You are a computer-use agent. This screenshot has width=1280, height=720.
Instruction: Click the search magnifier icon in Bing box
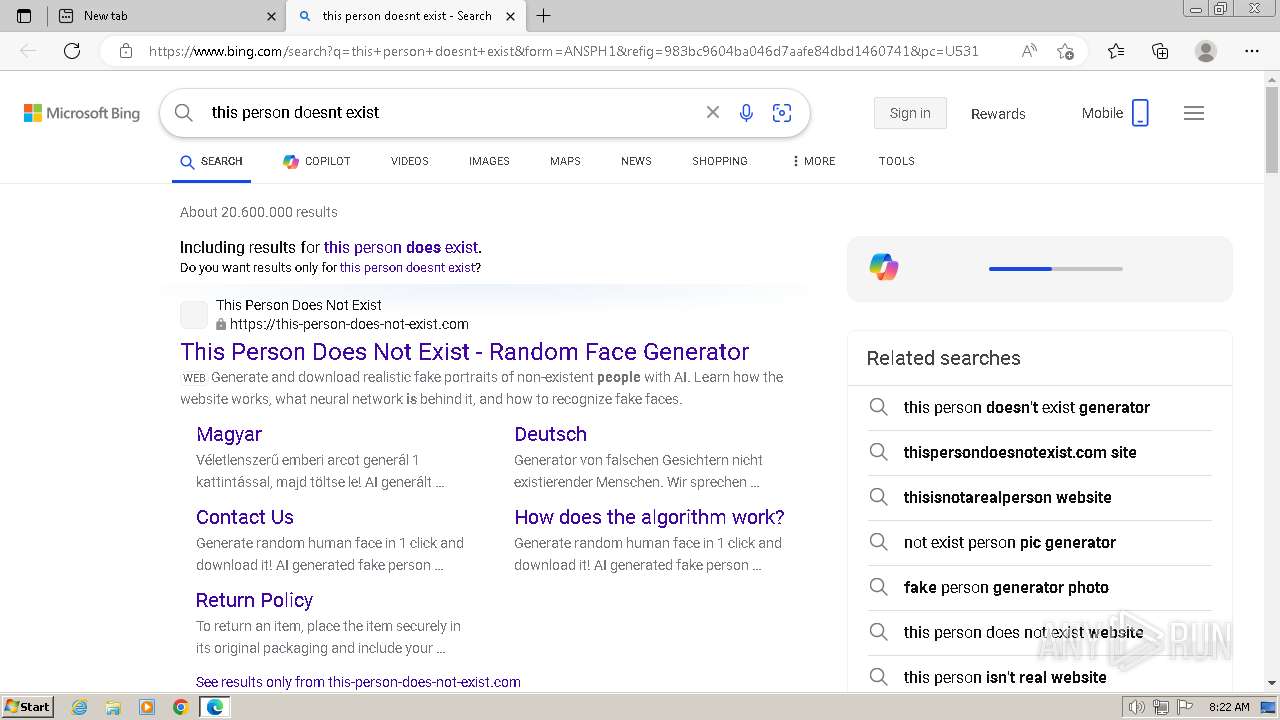click(x=183, y=113)
